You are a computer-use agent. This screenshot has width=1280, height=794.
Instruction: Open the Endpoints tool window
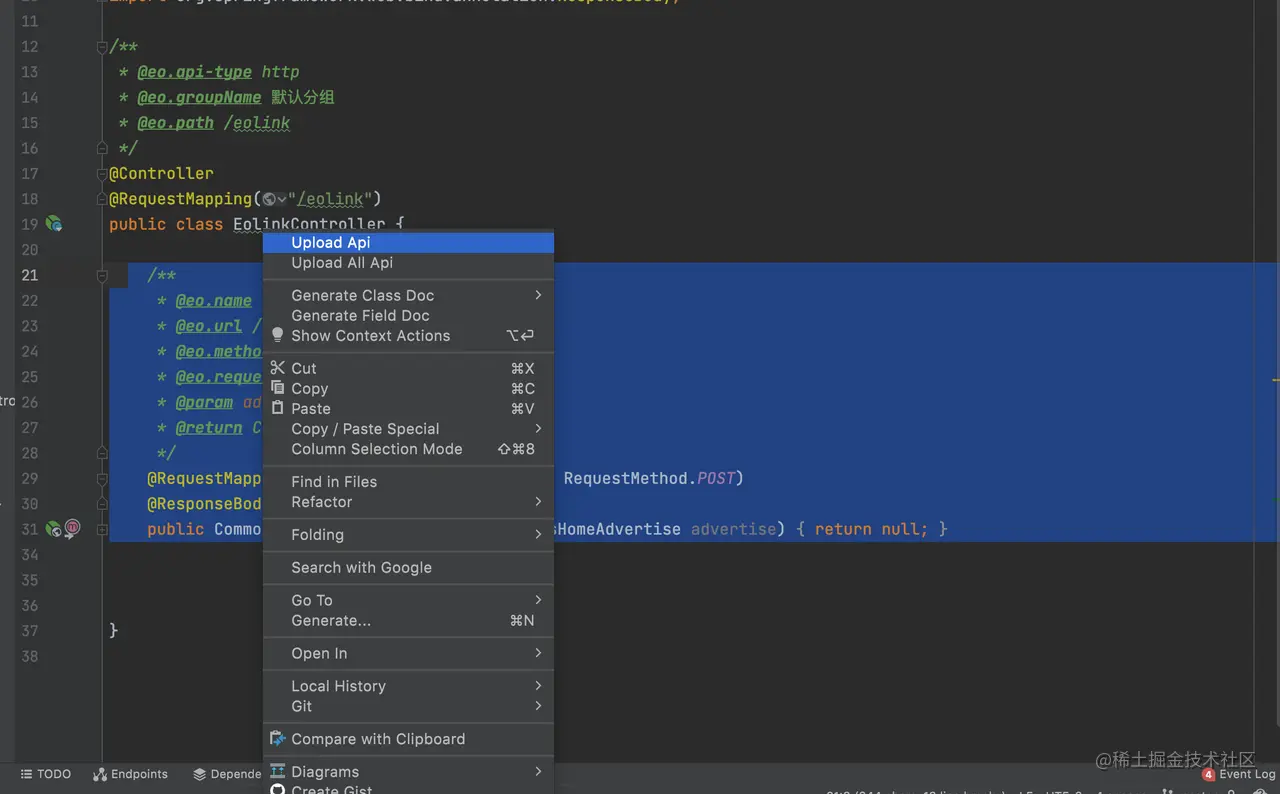tap(130, 774)
